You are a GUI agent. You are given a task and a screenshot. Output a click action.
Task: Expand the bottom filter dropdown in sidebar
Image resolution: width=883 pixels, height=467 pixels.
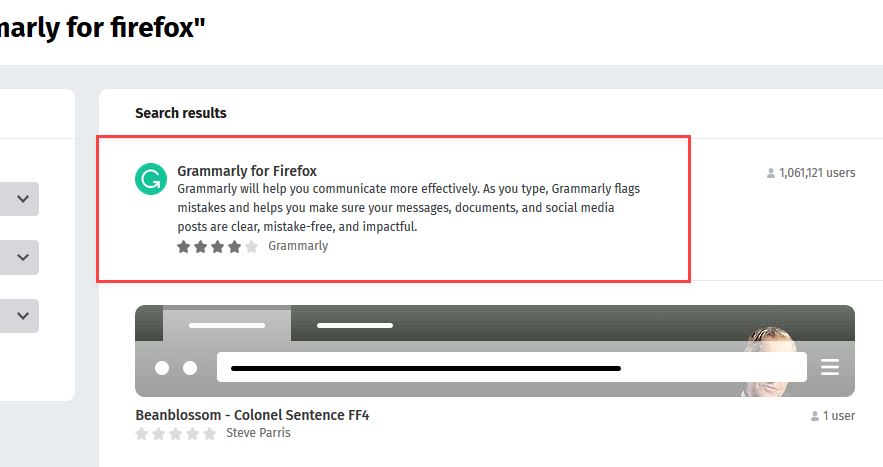coord(22,316)
